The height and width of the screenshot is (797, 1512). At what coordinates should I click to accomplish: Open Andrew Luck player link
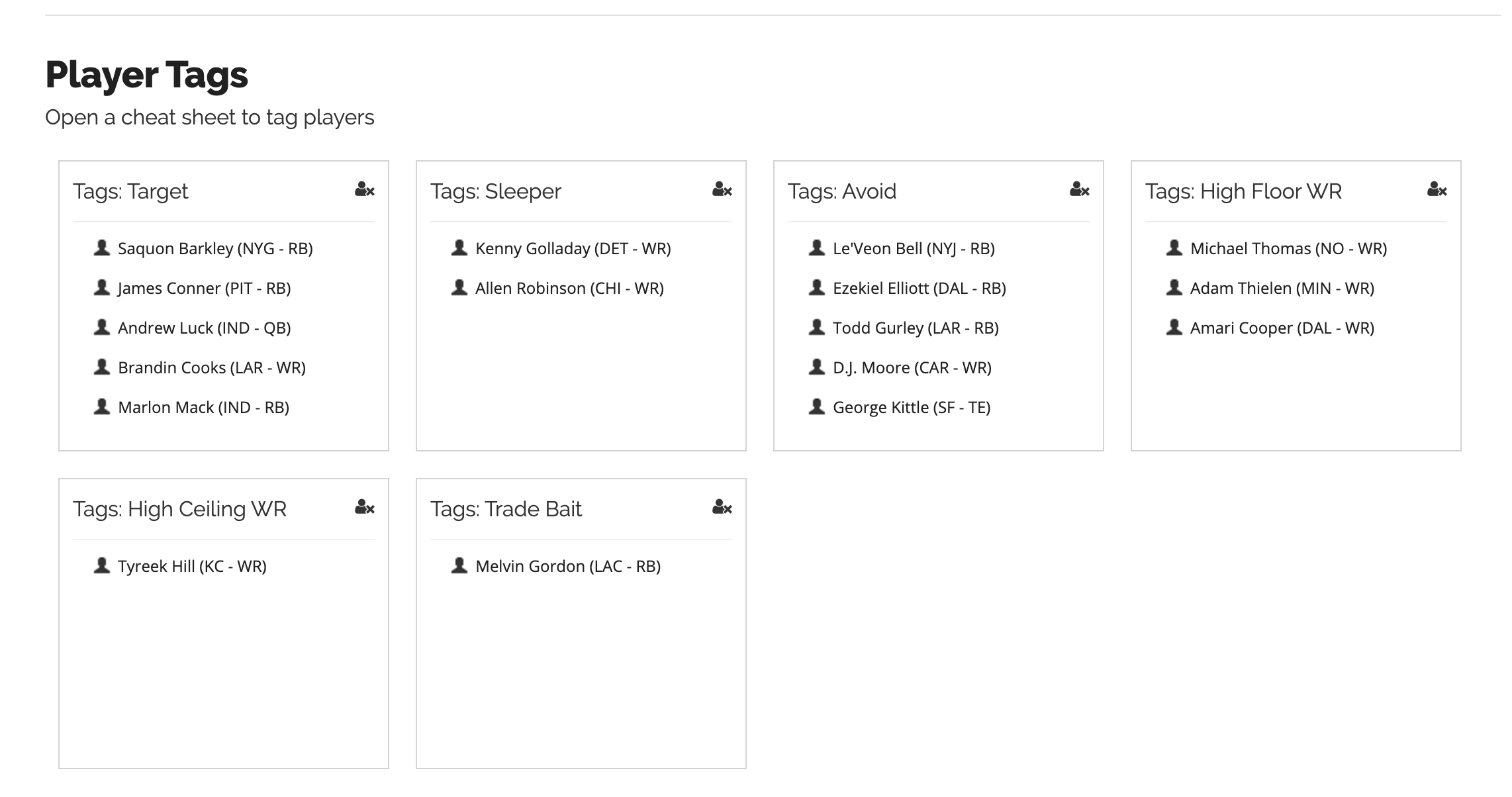pyautogui.click(x=205, y=328)
